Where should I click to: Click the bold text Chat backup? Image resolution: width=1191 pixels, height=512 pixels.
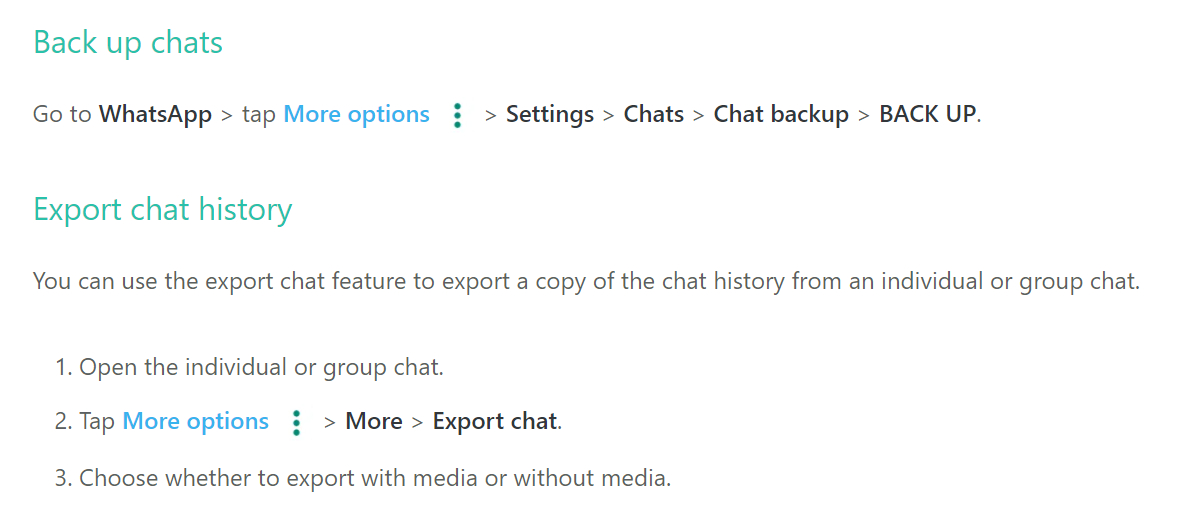781,115
